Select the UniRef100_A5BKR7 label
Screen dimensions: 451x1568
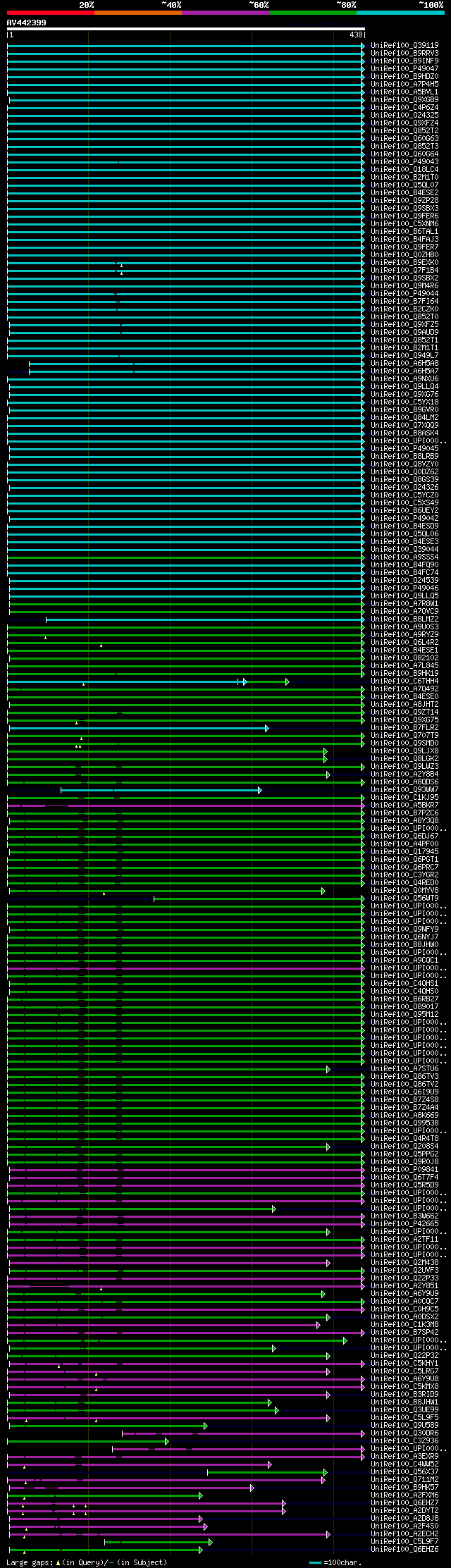coord(404,805)
